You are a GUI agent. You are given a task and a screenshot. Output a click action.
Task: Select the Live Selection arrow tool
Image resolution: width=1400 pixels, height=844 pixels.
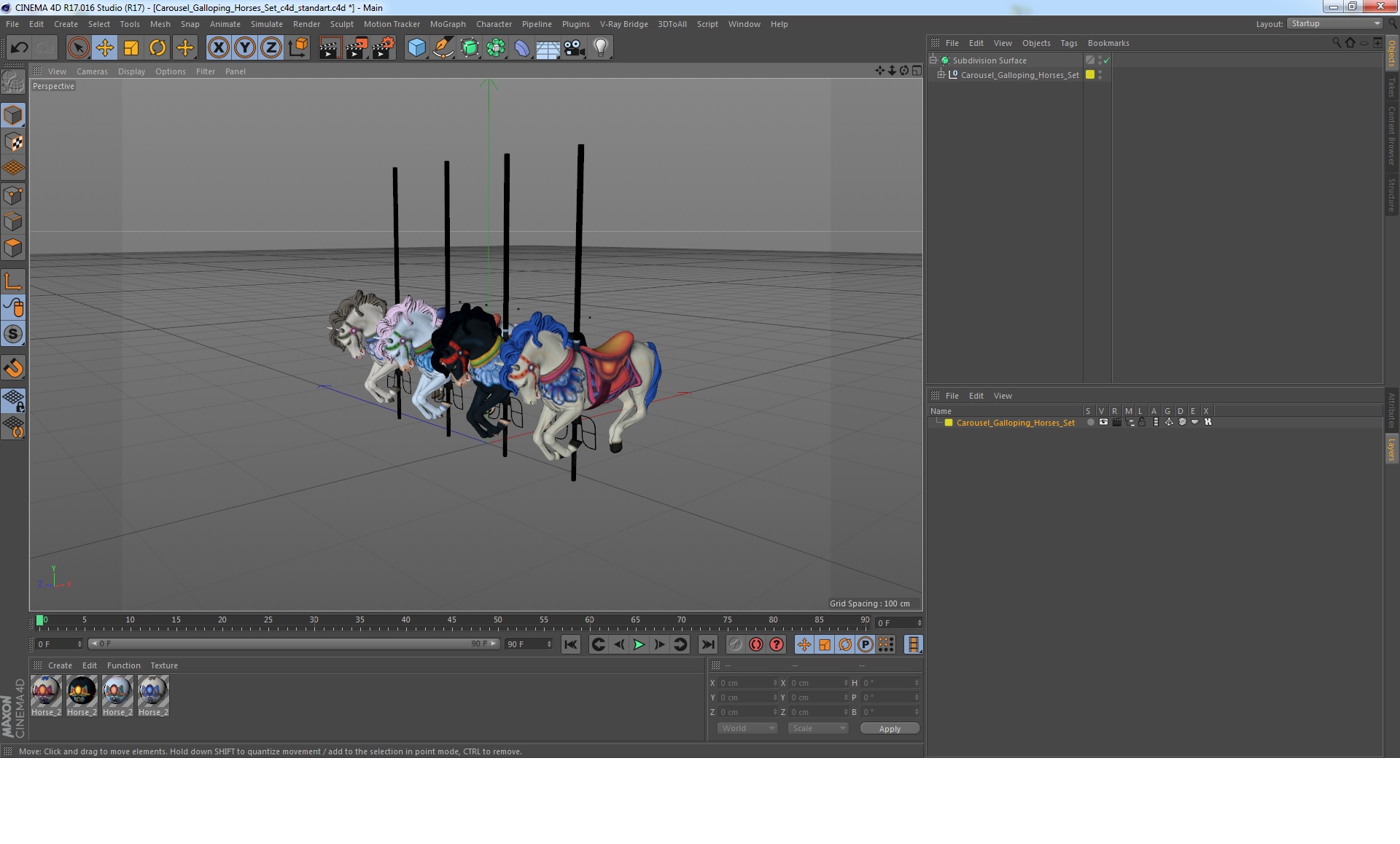click(78, 48)
